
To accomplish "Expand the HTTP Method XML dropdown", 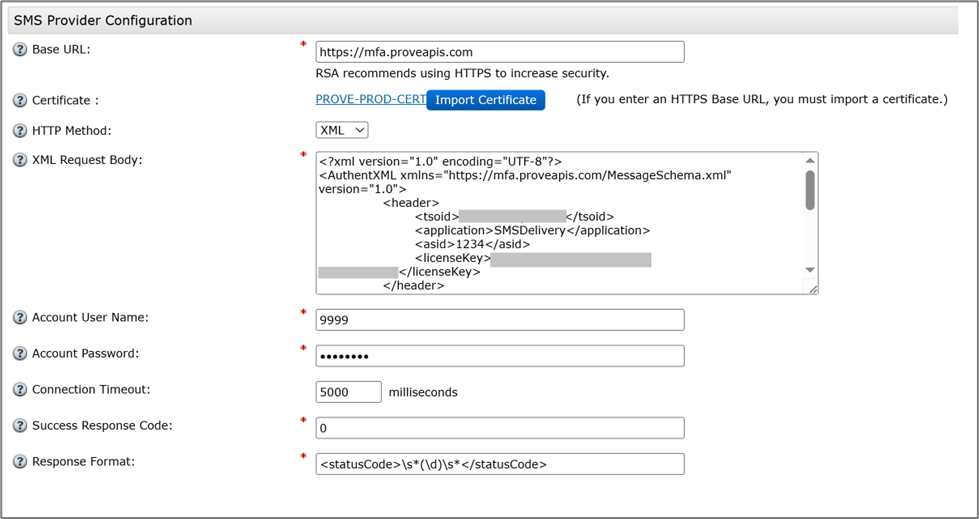I will point(342,130).
